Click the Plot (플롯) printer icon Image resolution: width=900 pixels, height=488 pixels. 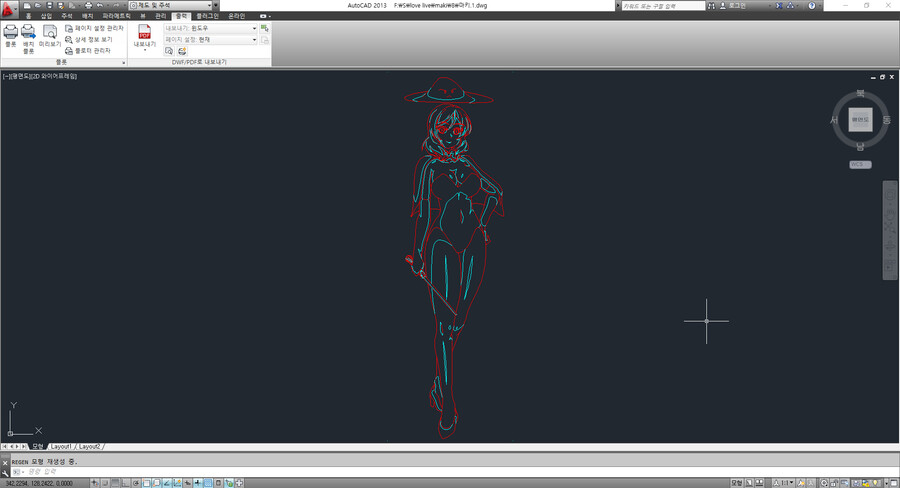click(x=10, y=33)
